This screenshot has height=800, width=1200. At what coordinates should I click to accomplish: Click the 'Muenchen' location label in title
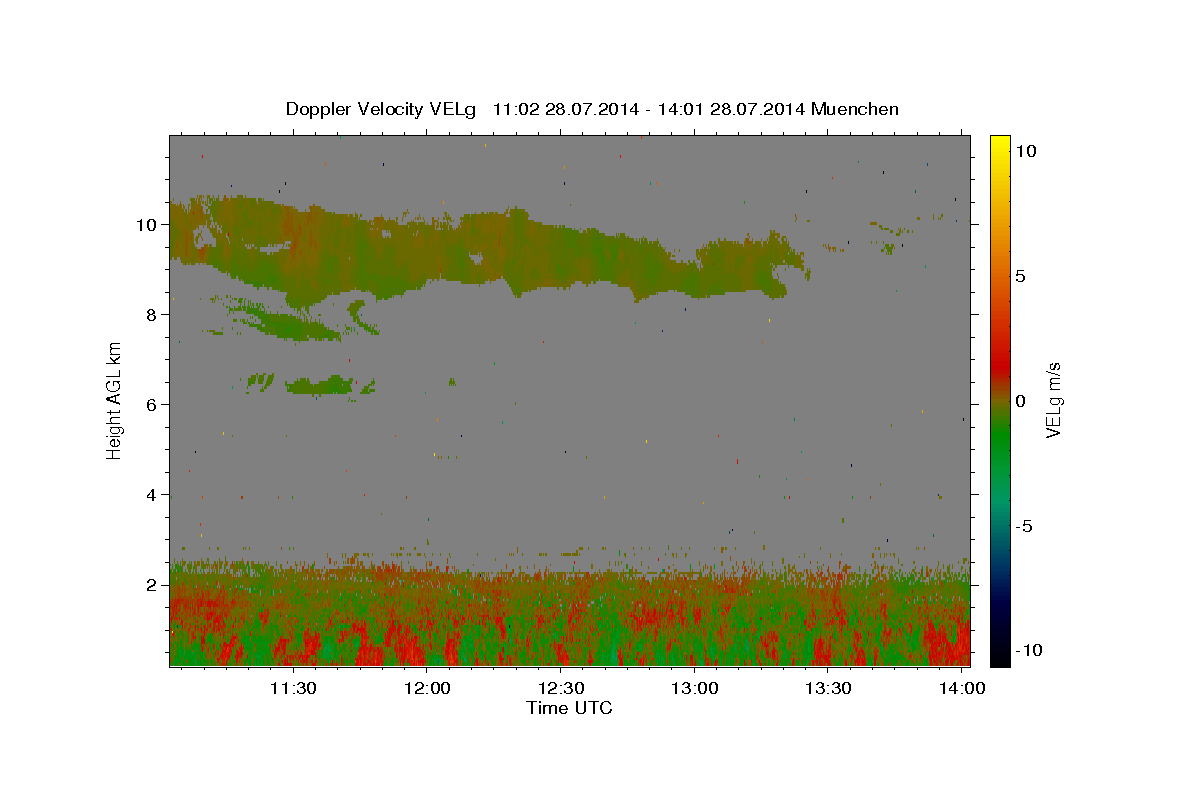point(856,109)
